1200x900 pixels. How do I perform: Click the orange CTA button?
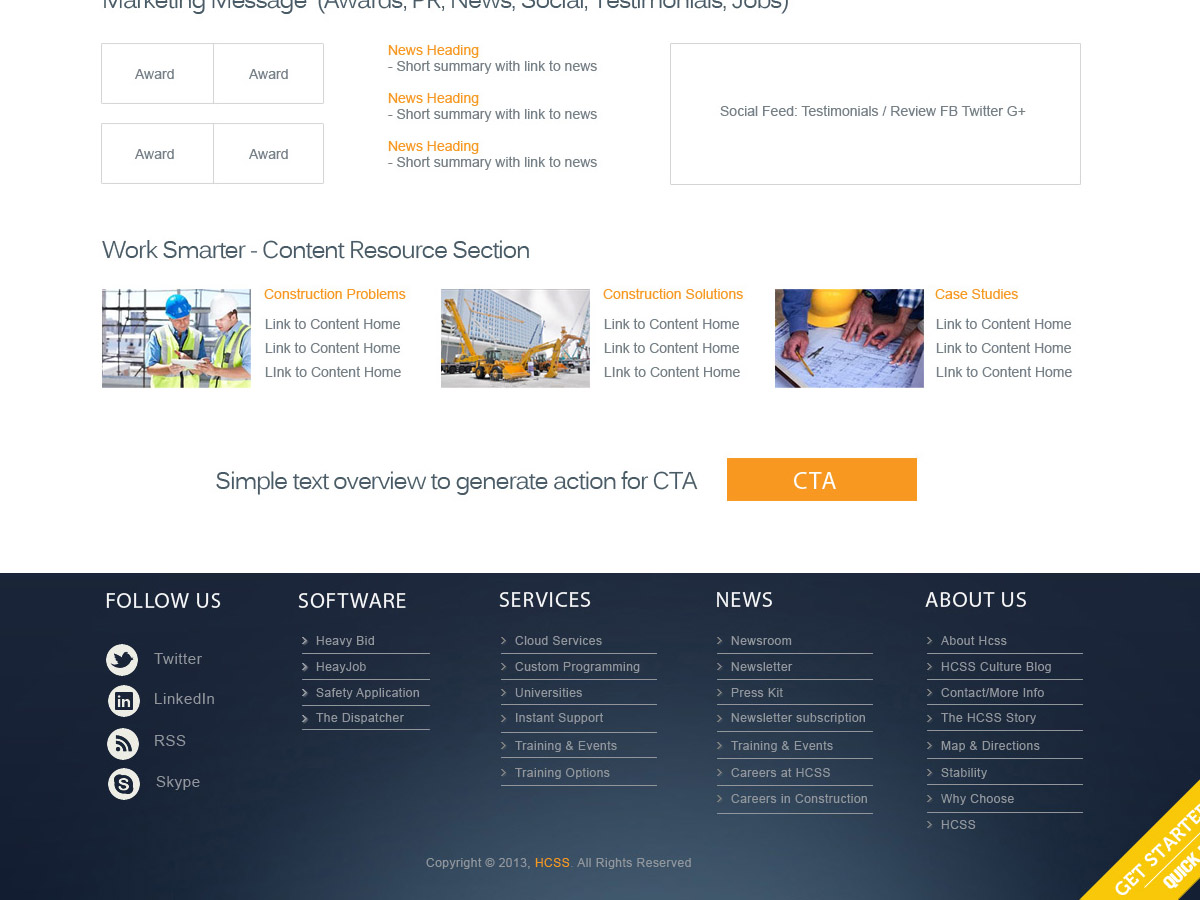point(822,479)
